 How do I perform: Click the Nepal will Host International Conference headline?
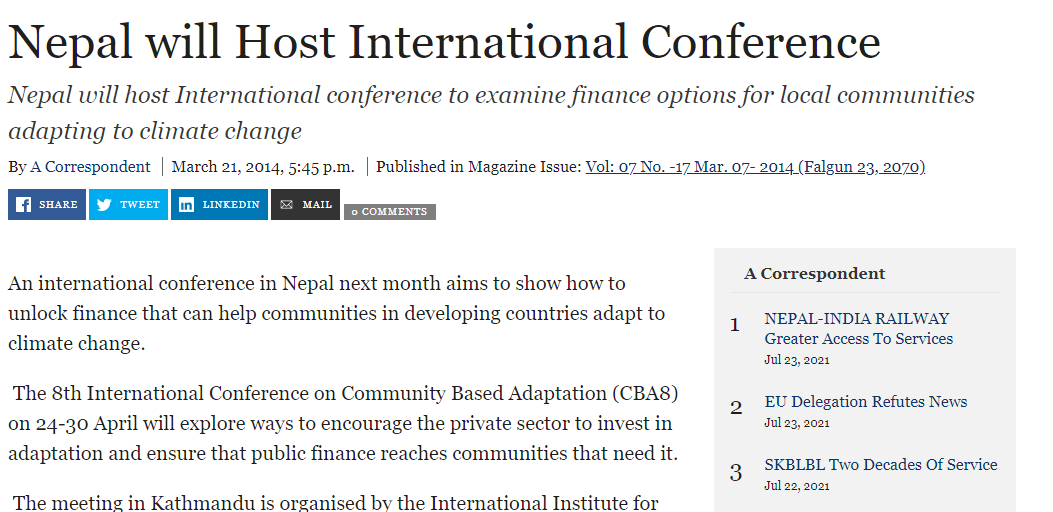point(444,42)
